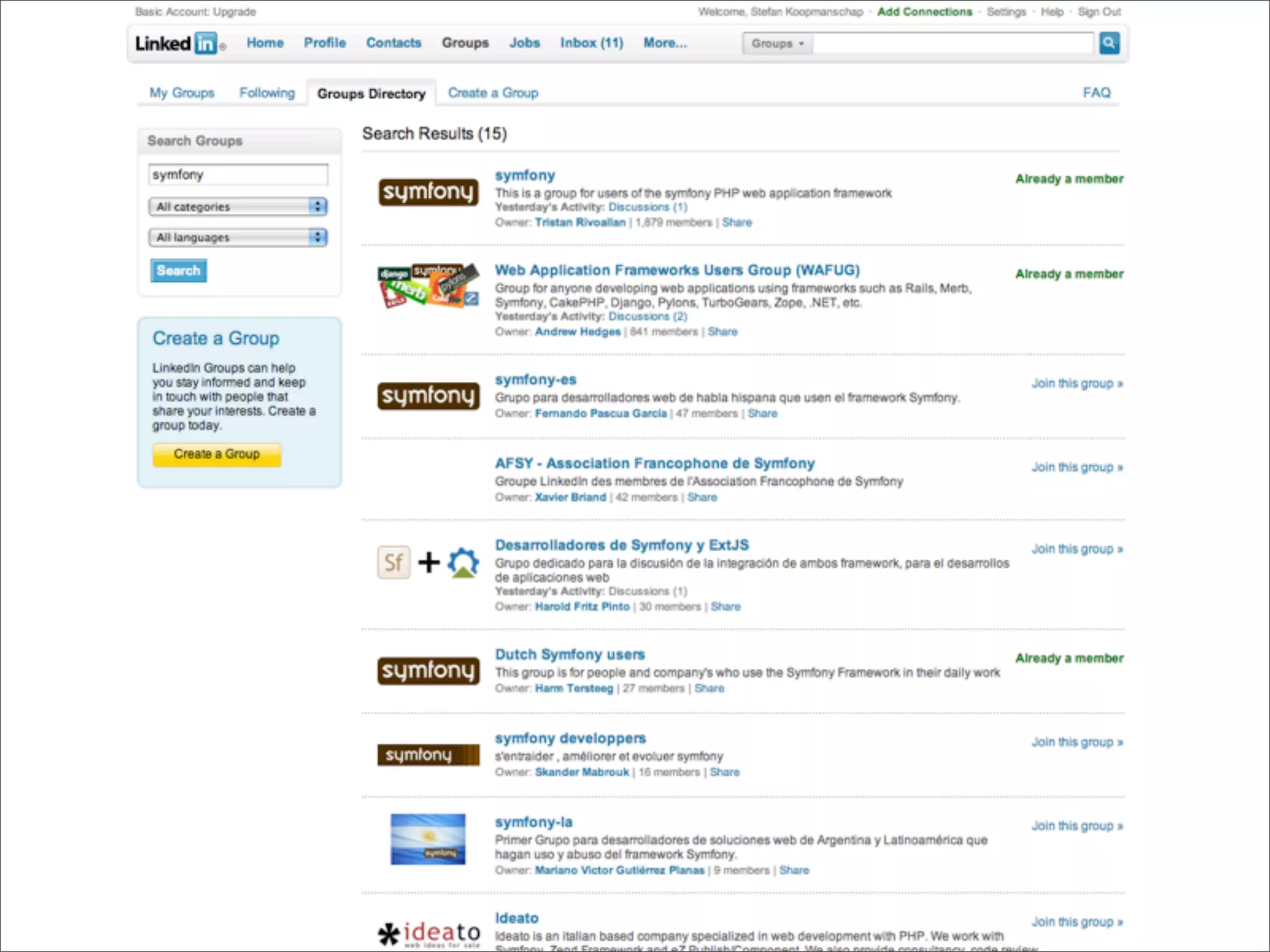Switch to the My Groups tab

coord(182,93)
